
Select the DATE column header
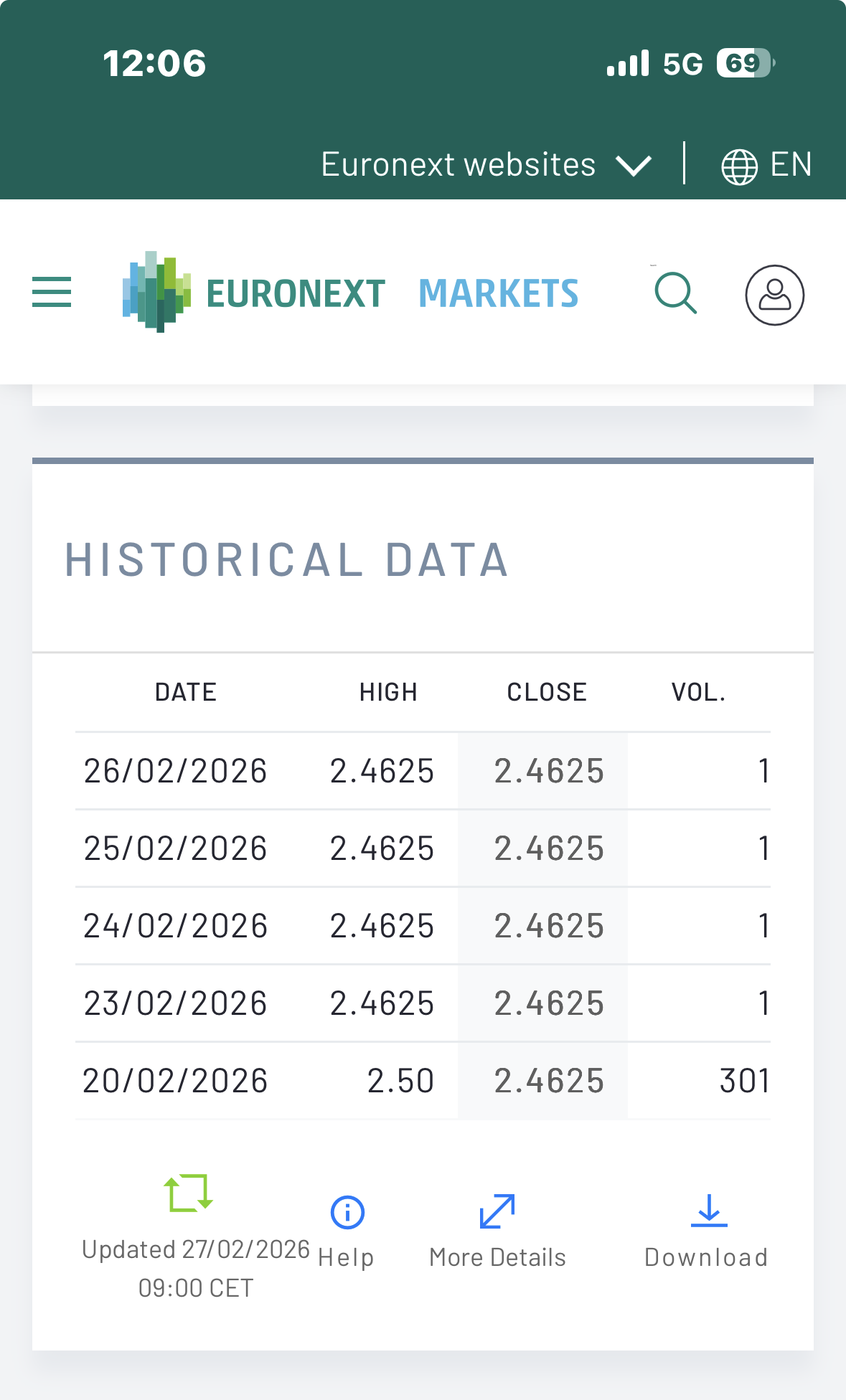(x=186, y=692)
